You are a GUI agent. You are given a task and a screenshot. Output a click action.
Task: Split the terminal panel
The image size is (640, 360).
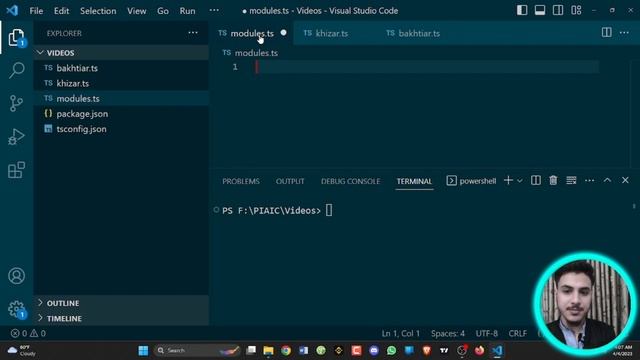click(x=536, y=180)
